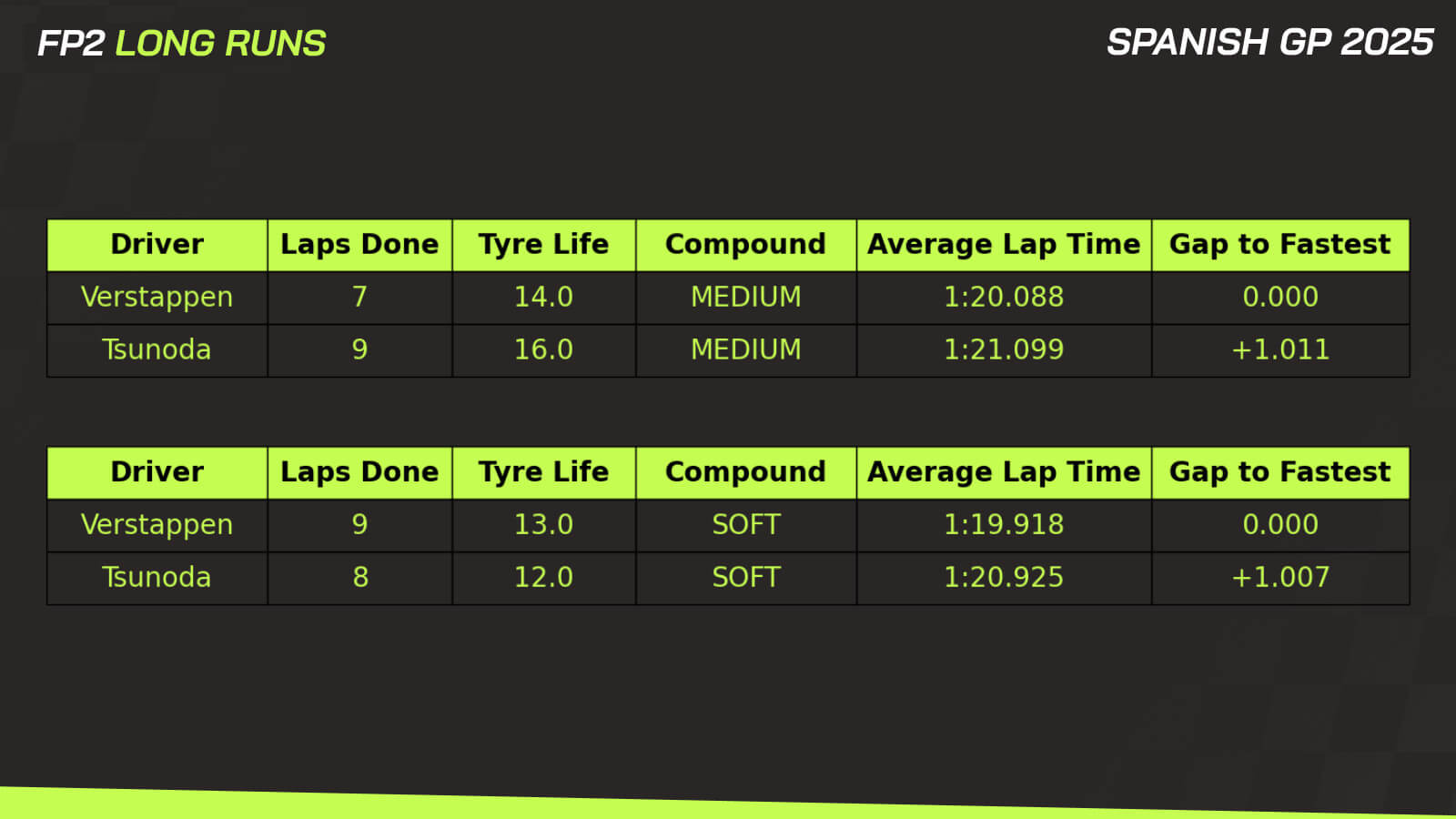This screenshot has width=1456, height=819.
Task: Click the 1:21.099 average lap time
Action: point(1003,350)
